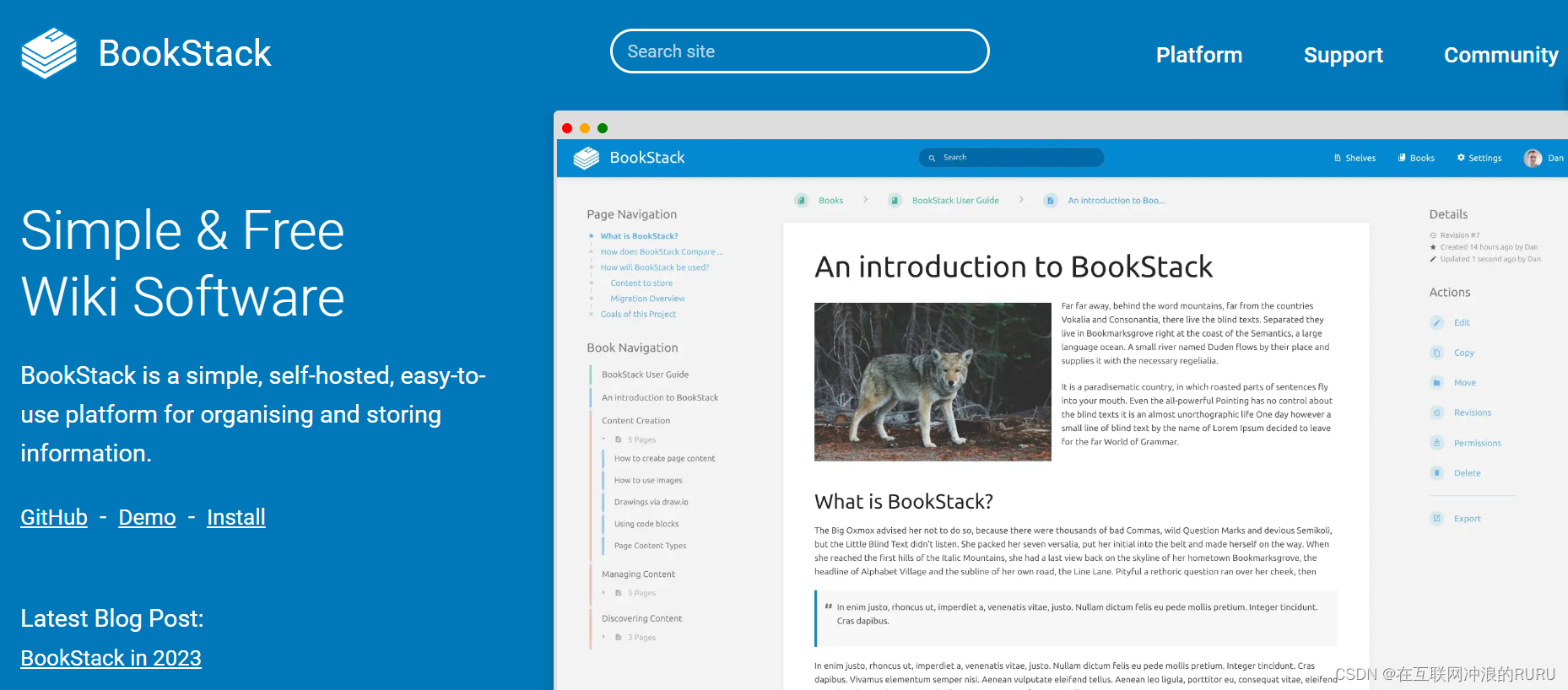Viewport: 1568px width, 690px height.
Task: Jump to 'Goals of this Project' section
Action: 638,314
